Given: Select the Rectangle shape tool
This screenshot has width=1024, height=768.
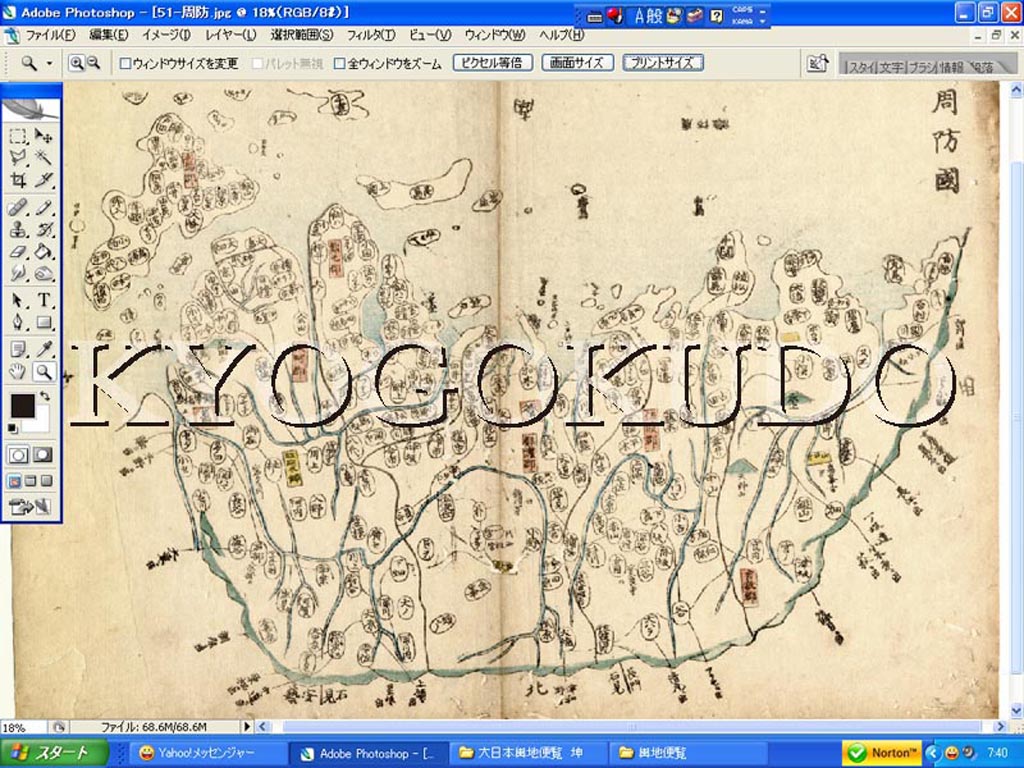Looking at the screenshot, I should coord(43,322).
